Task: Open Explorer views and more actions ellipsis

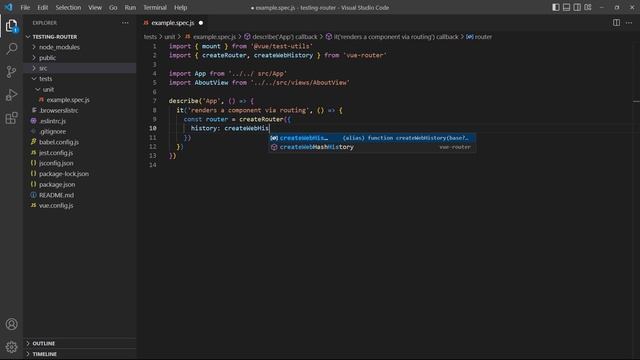Action: tap(125, 23)
